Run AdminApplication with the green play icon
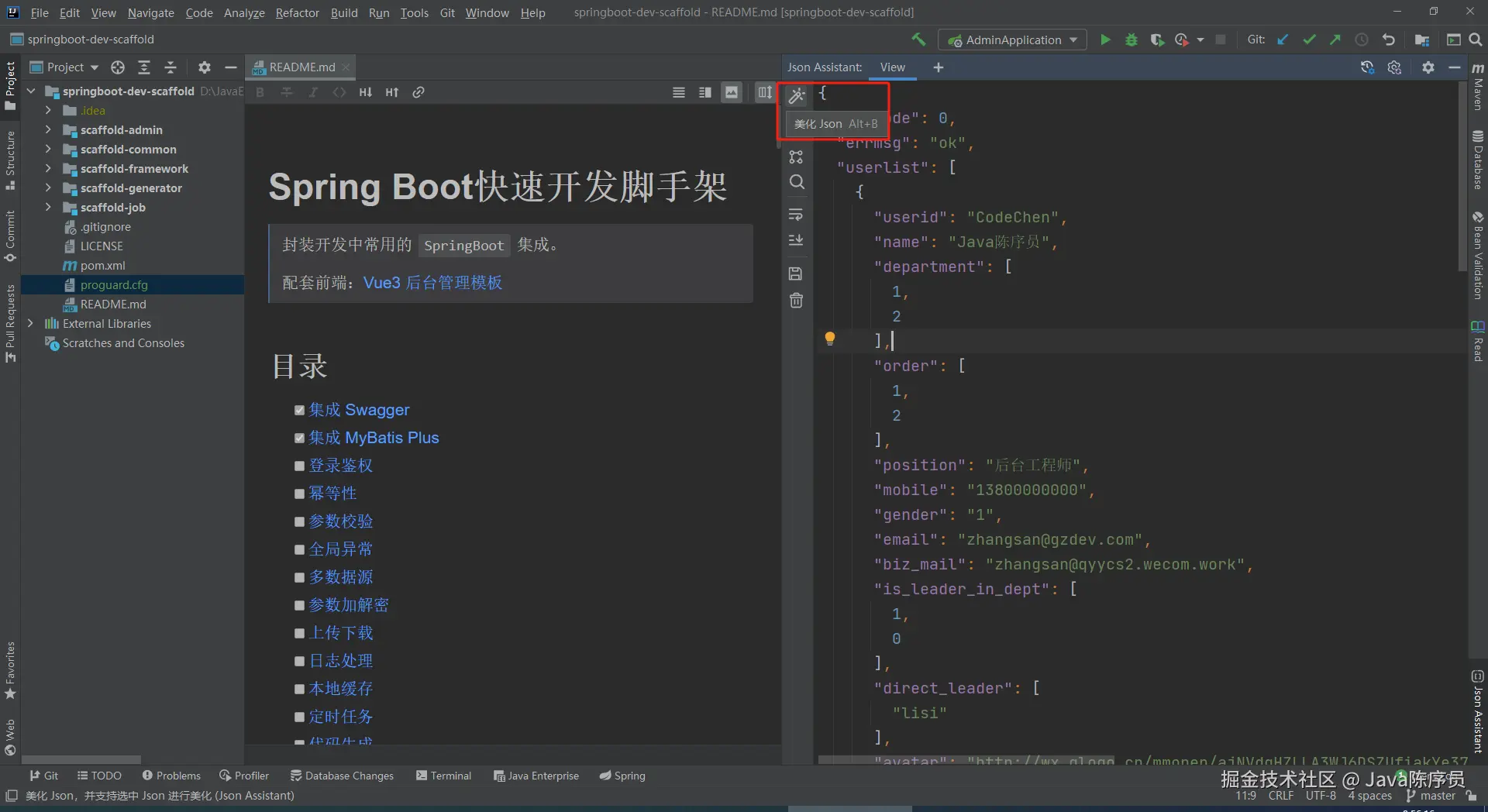The width and height of the screenshot is (1488, 812). click(1105, 40)
